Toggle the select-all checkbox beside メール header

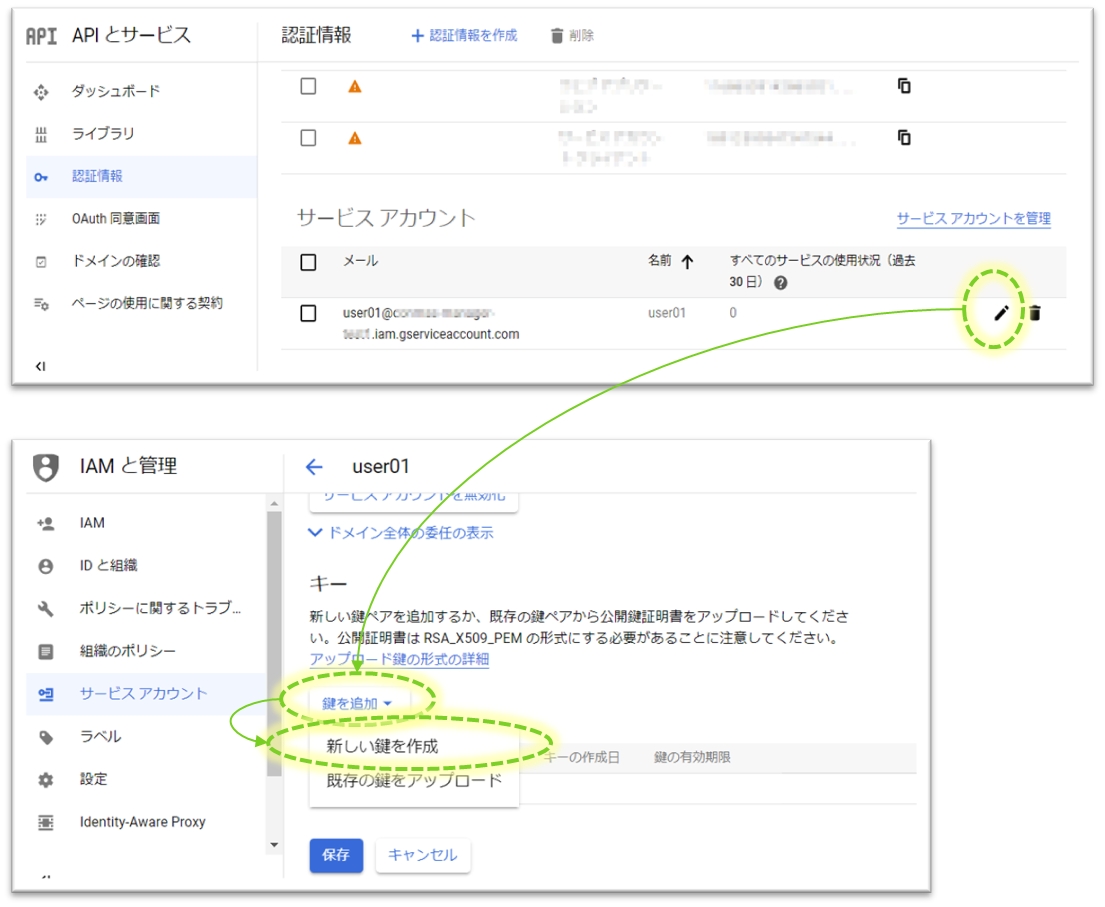coord(308,262)
